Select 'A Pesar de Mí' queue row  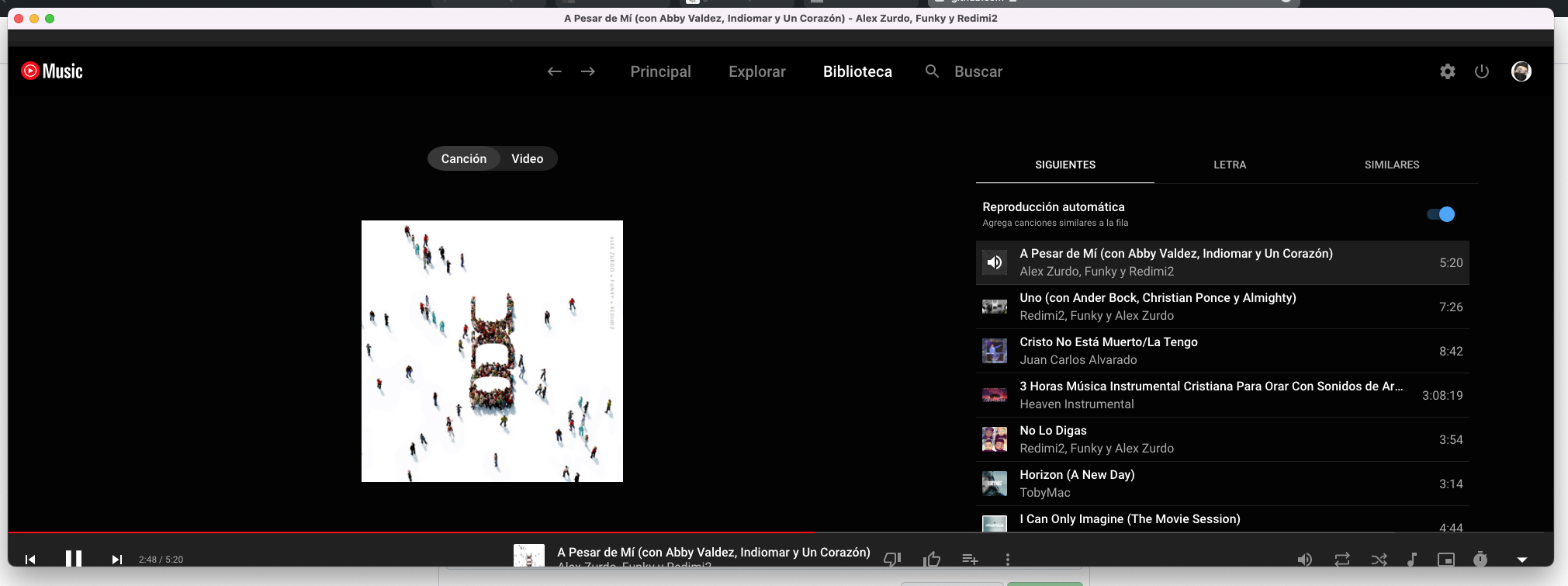tap(1222, 262)
